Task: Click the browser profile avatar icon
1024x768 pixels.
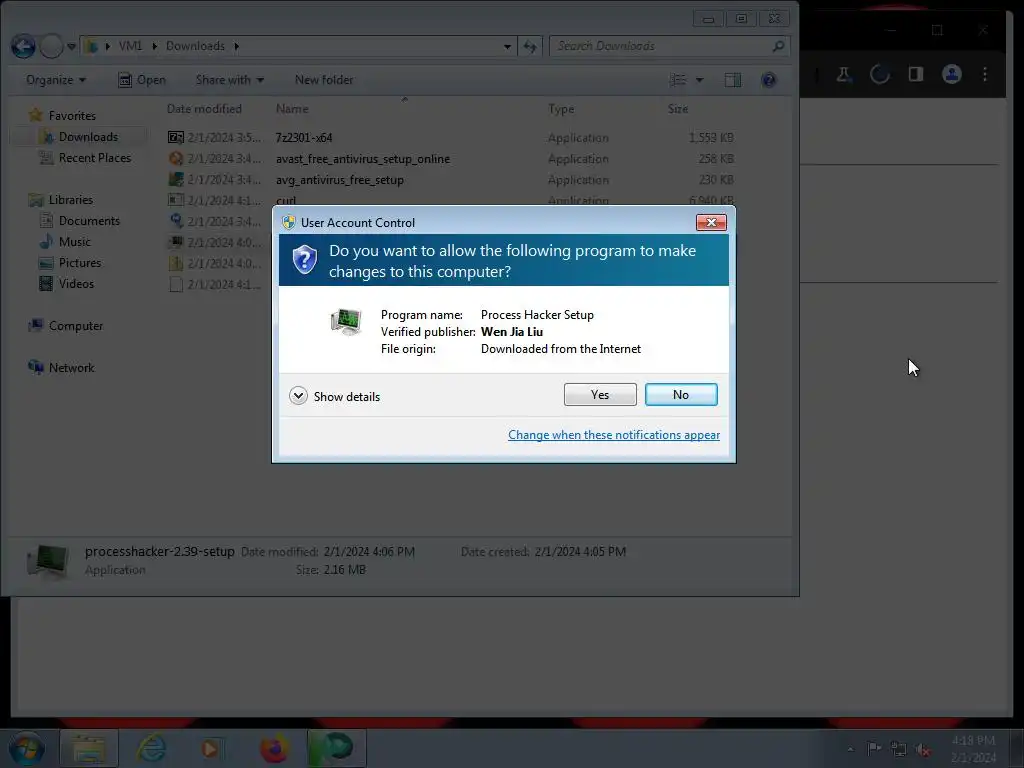Action: point(952,74)
